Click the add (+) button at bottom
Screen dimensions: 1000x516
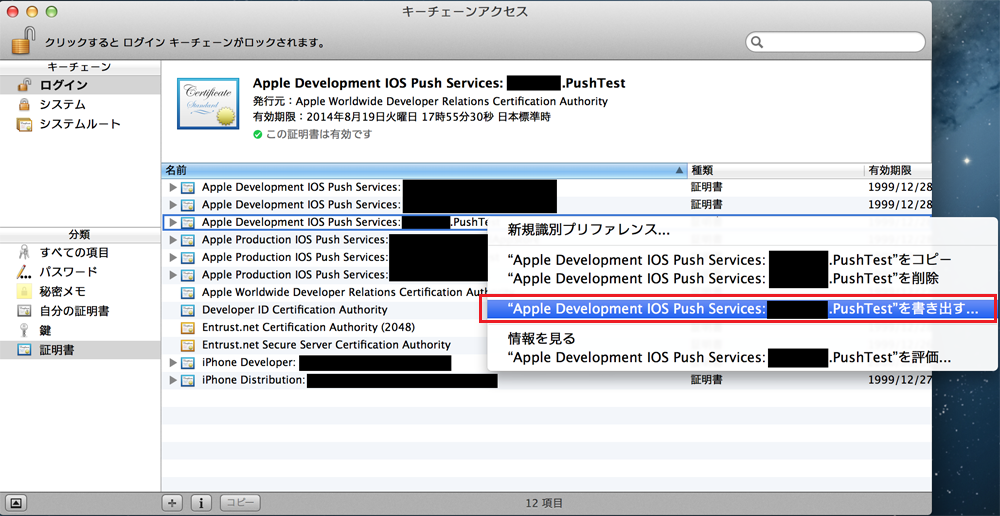click(172, 503)
